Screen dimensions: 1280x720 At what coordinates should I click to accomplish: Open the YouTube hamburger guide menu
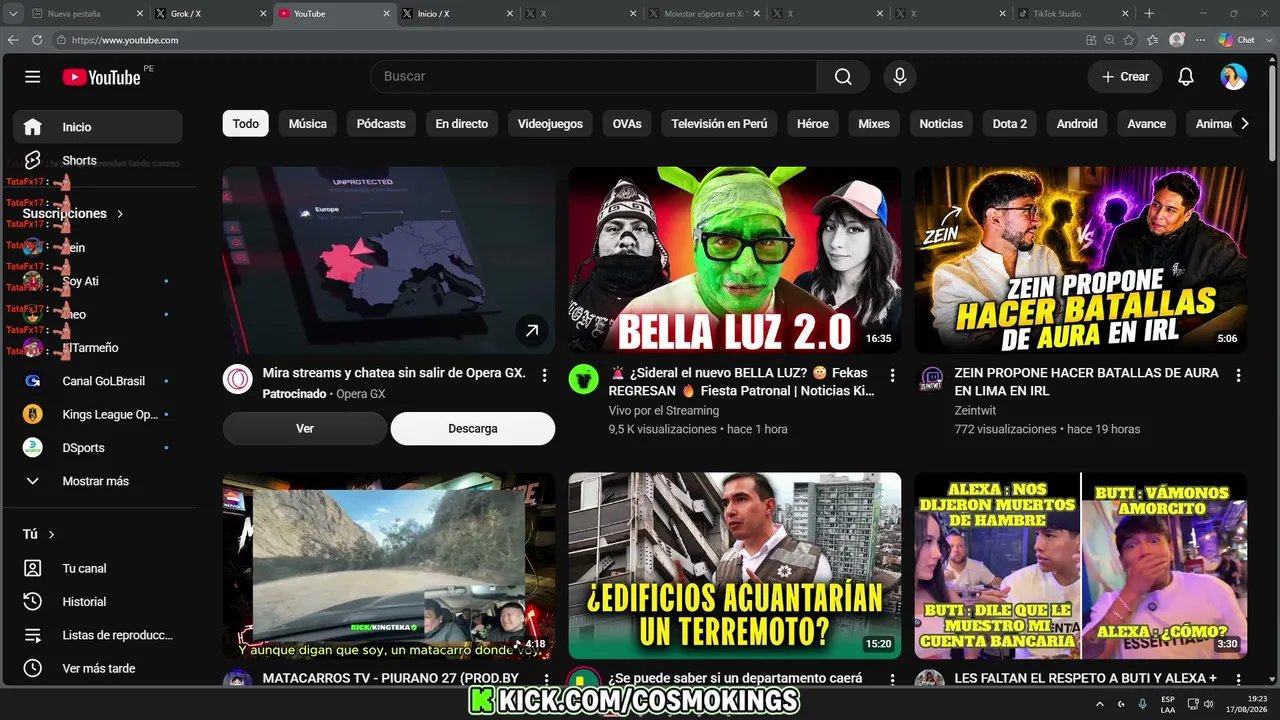point(33,77)
